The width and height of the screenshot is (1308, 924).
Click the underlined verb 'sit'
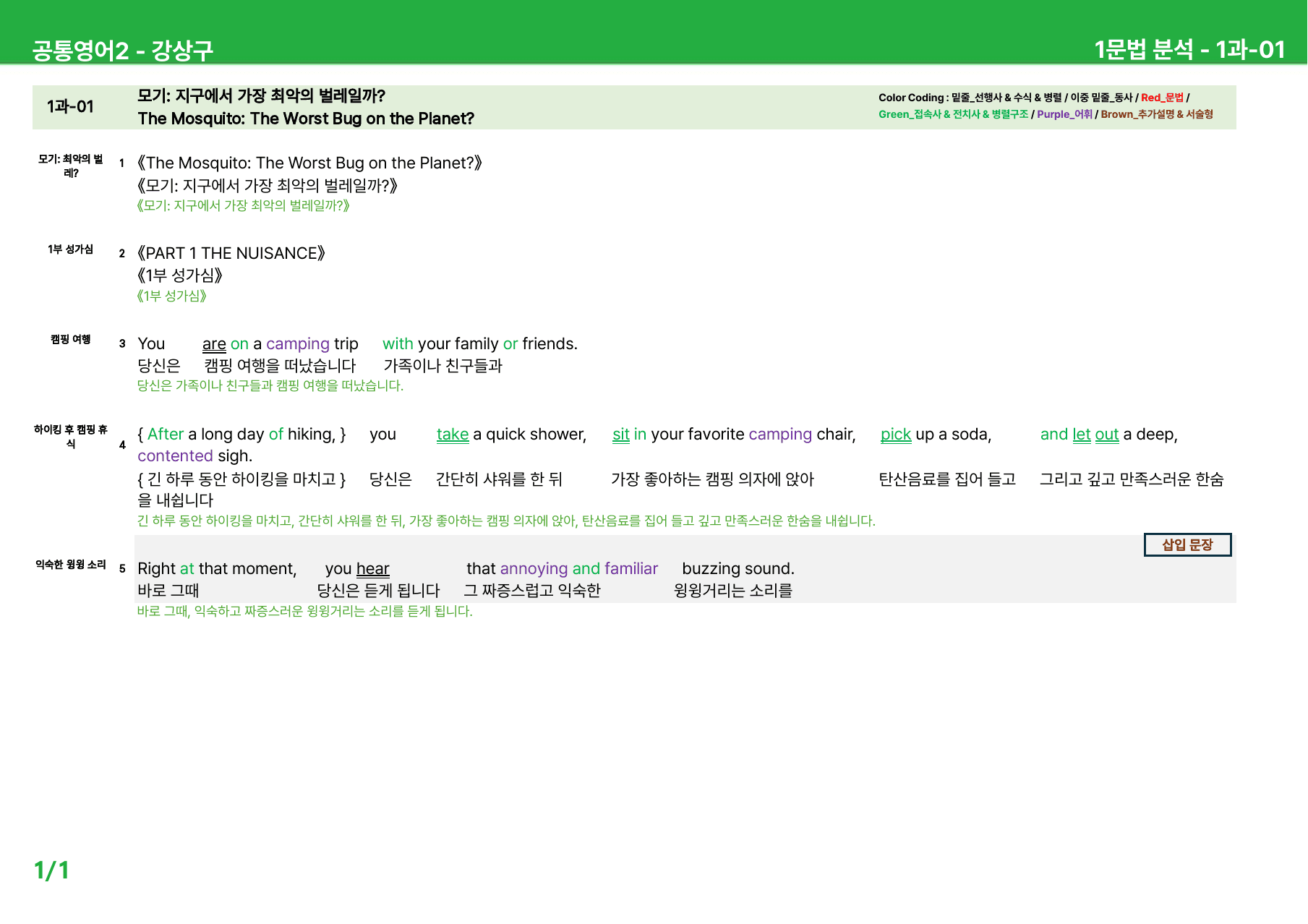[x=621, y=435]
